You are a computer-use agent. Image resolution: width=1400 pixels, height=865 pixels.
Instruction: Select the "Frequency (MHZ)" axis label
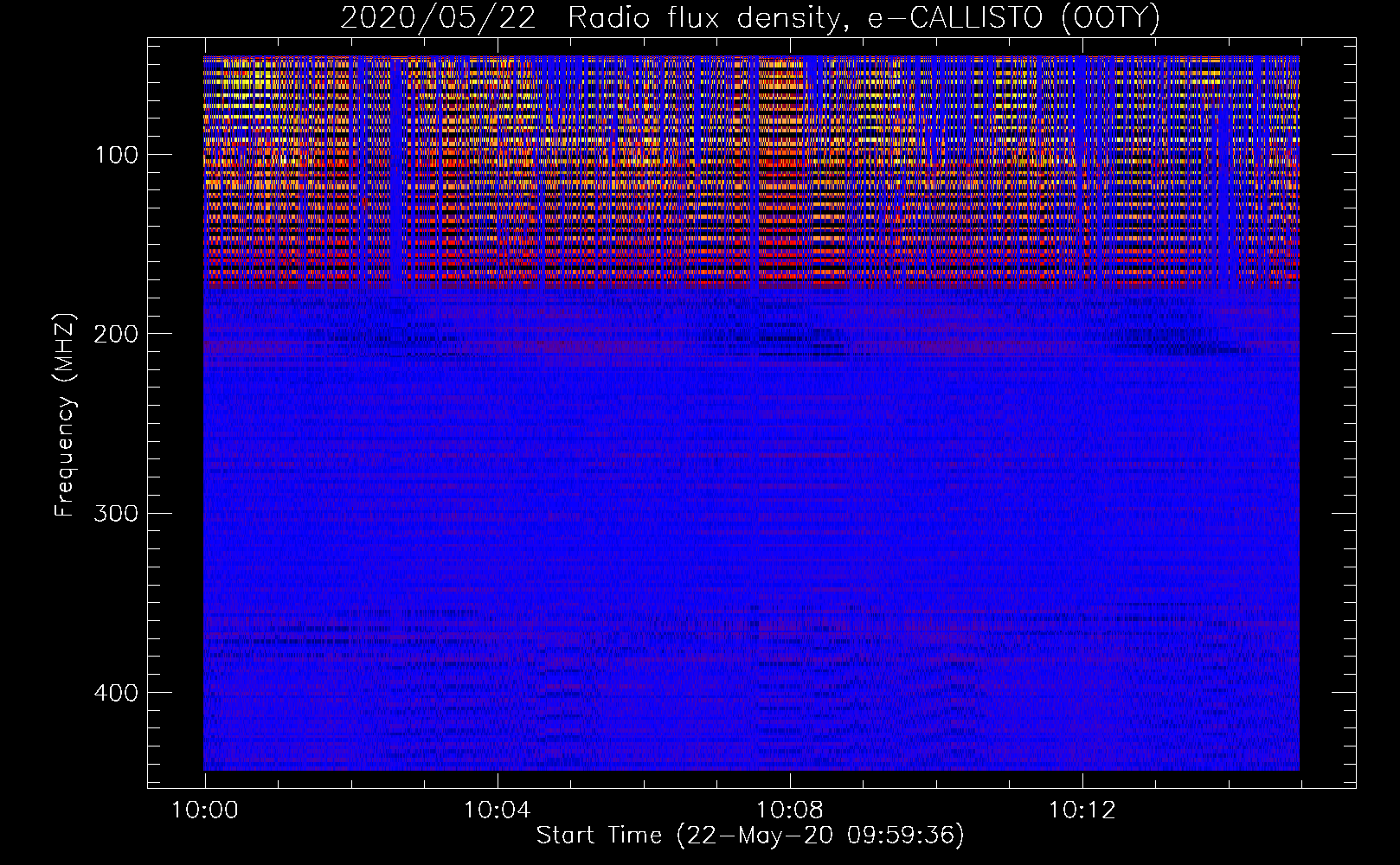65,415
